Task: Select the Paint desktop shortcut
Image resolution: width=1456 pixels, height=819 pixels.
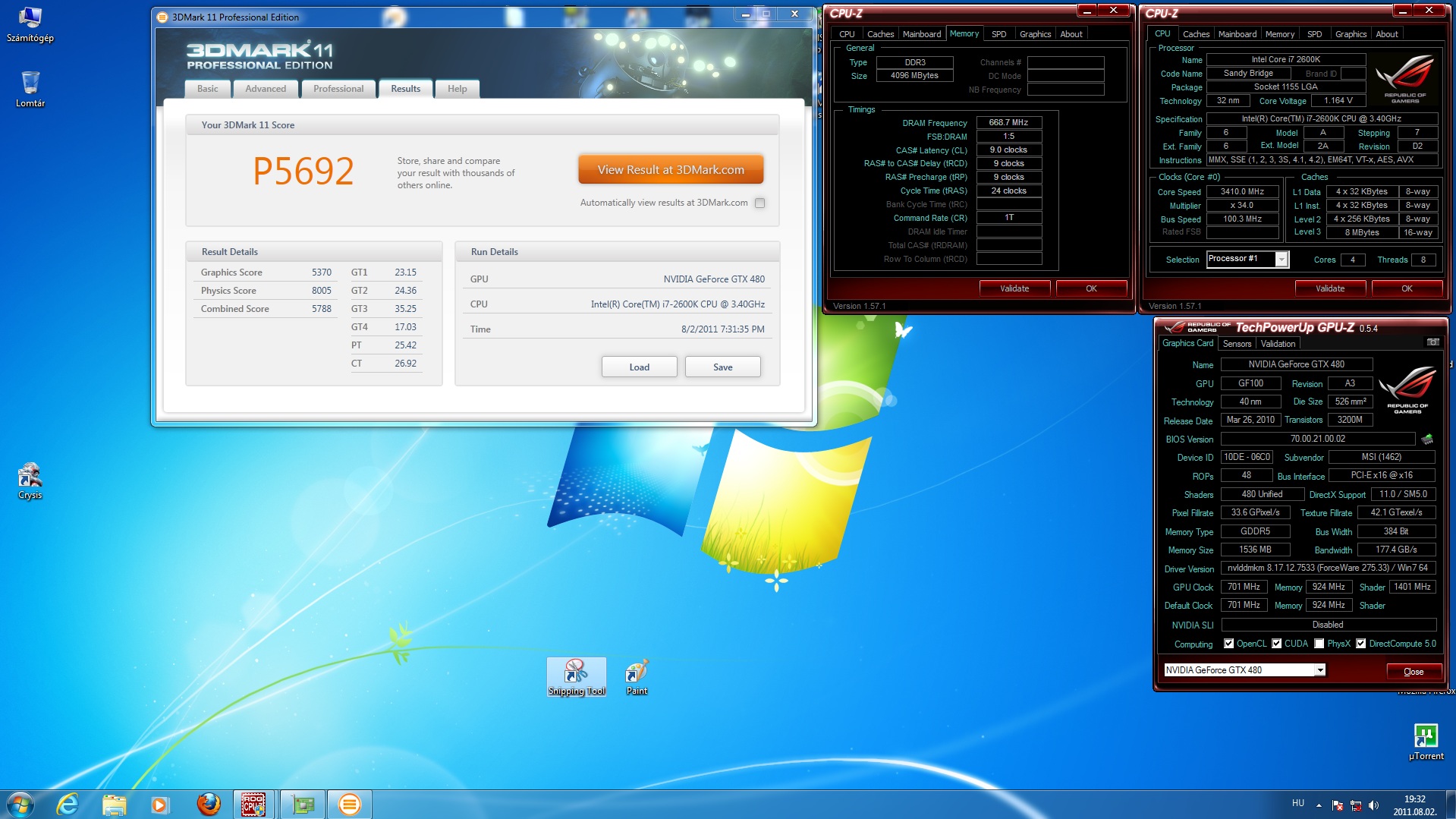Action: click(x=637, y=676)
